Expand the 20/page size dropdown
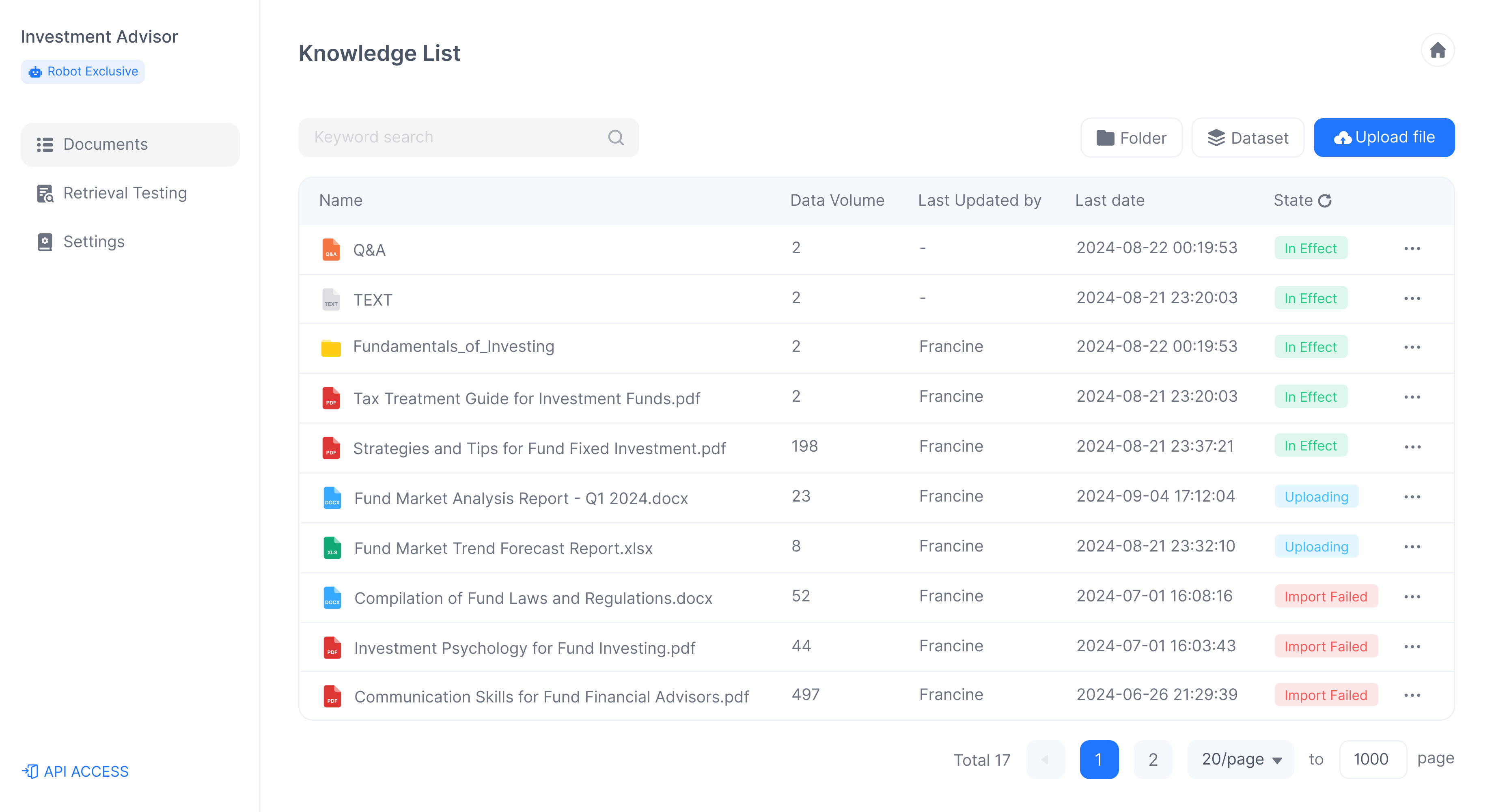Screen dimensions: 1494x812 click(1241, 759)
